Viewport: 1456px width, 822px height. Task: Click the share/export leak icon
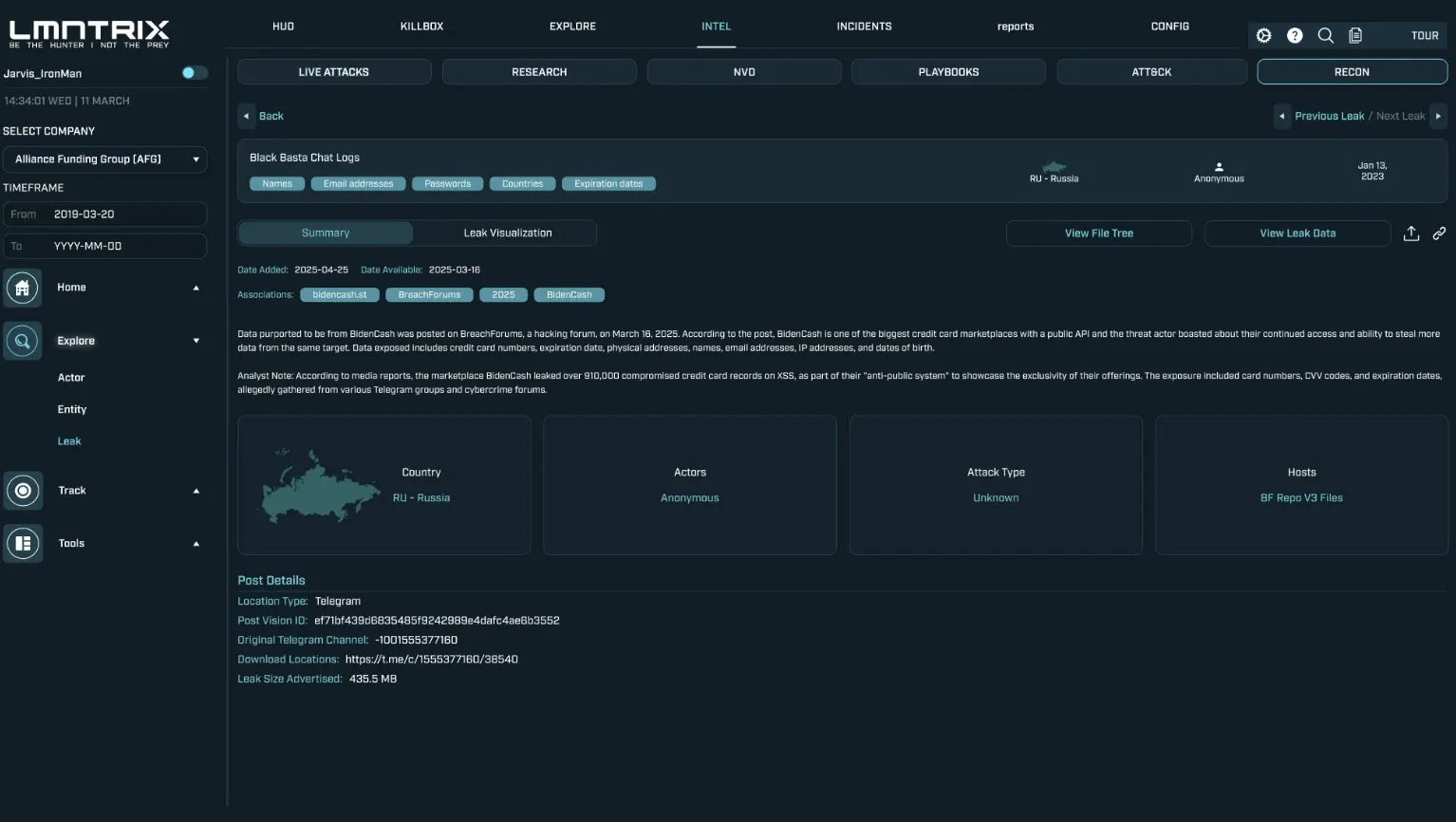pyautogui.click(x=1411, y=234)
